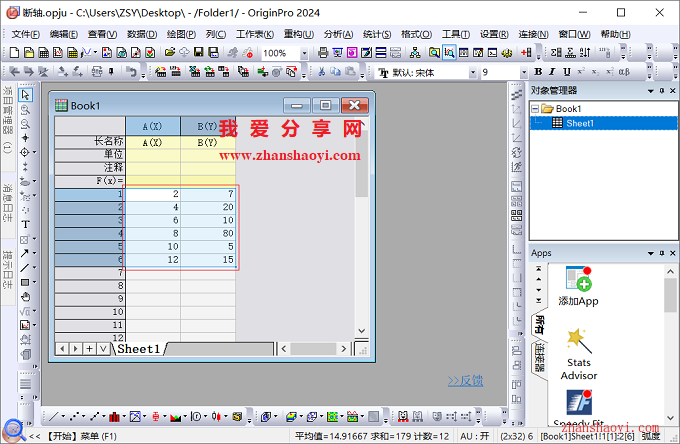Open the sheet list V button in Book1

tap(103, 349)
